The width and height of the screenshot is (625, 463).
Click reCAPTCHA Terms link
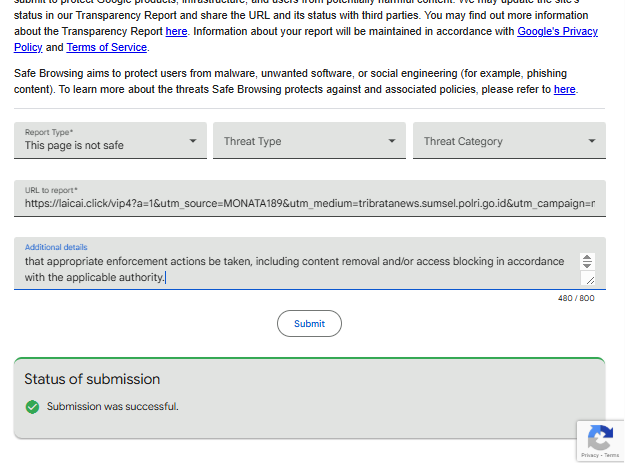611,455
